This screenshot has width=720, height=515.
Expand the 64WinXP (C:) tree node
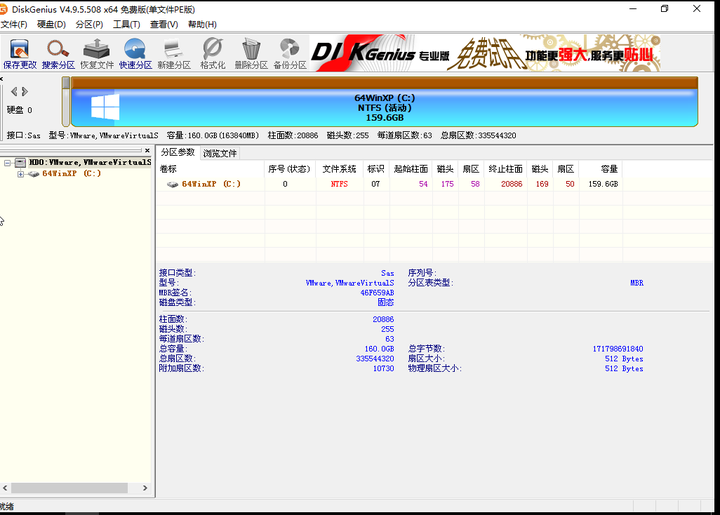[x=20, y=174]
